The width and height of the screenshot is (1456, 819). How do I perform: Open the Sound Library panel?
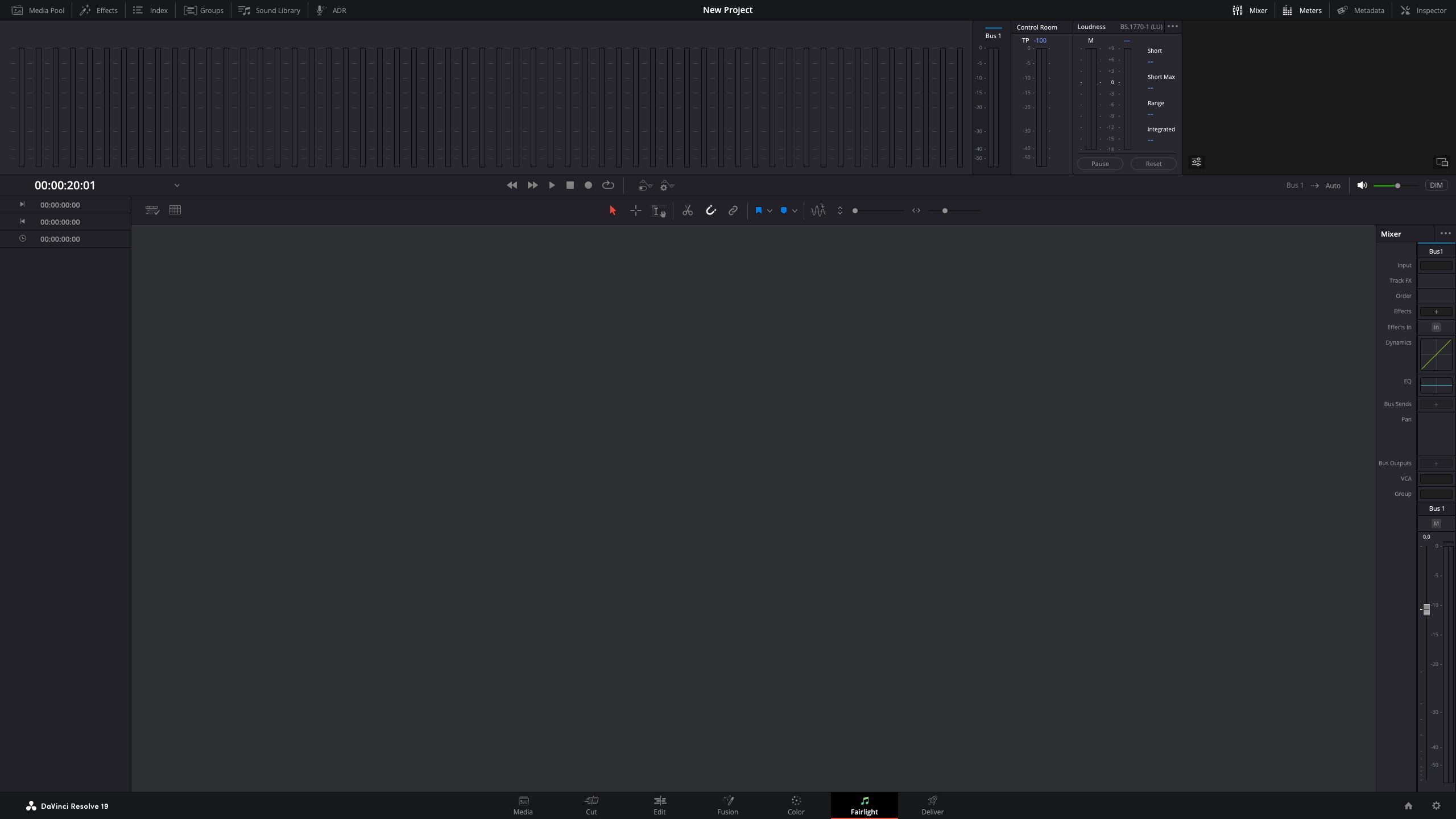pyautogui.click(x=270, y=10)
